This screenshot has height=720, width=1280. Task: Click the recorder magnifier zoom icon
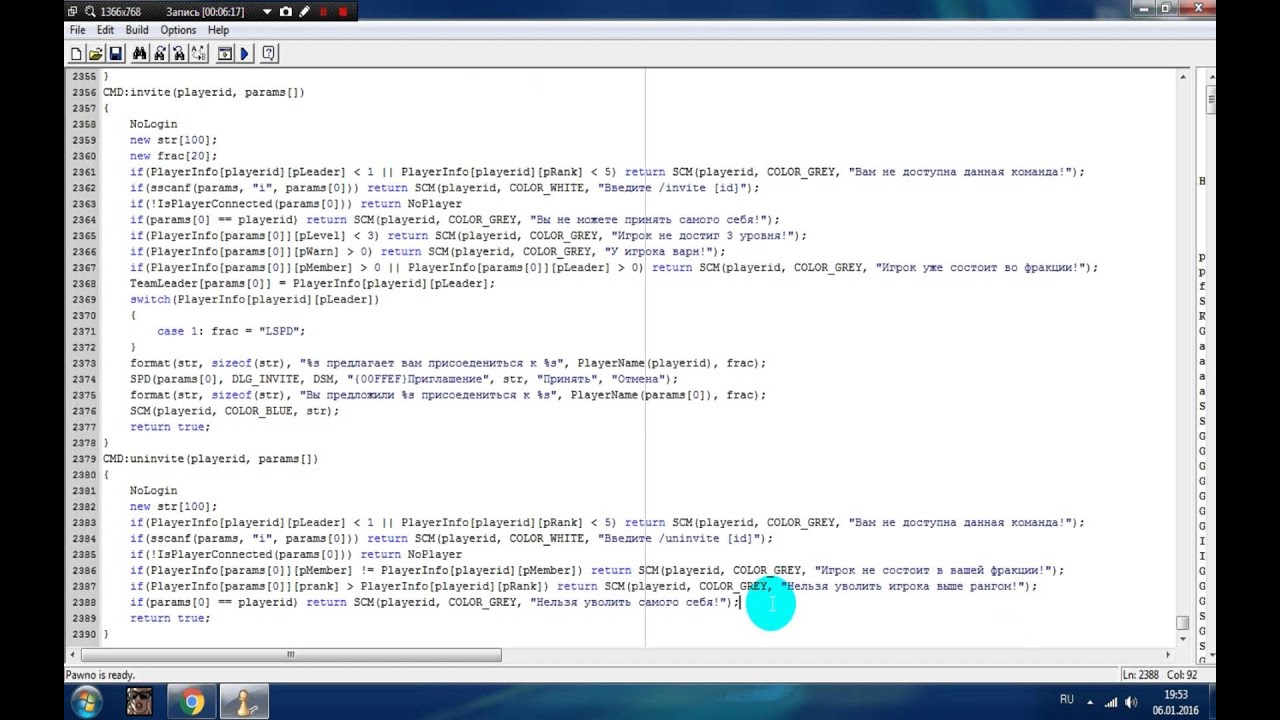[x=91, y=11]
